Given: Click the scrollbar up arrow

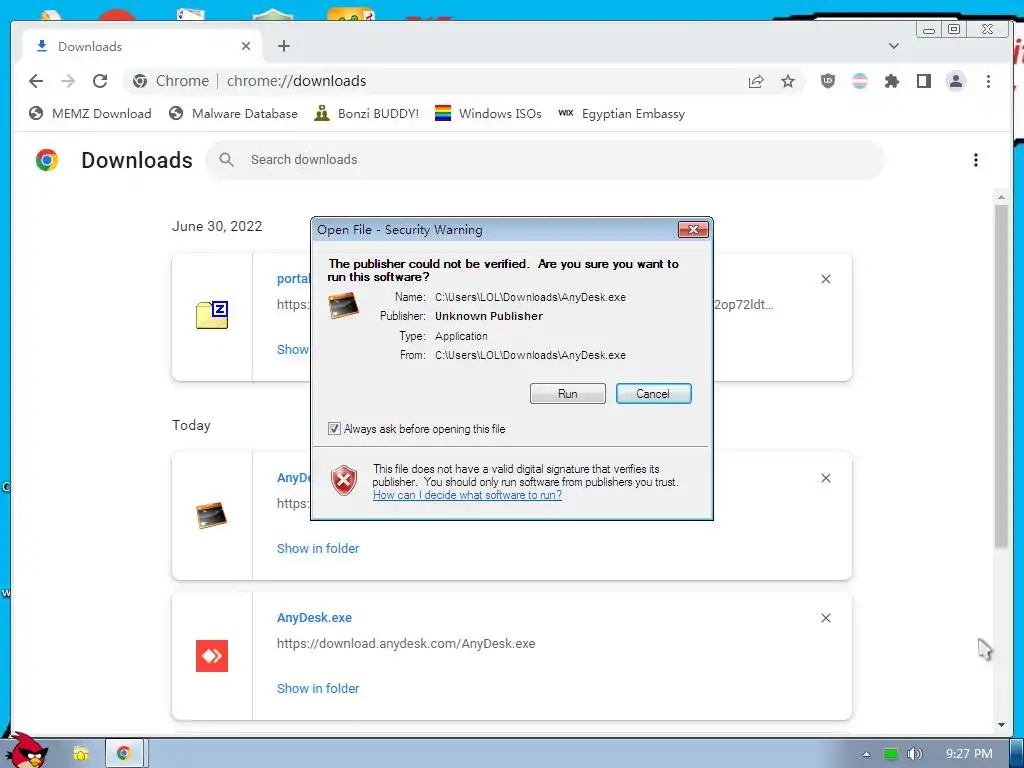Looking at the screenshot, I should point(1001,196).
